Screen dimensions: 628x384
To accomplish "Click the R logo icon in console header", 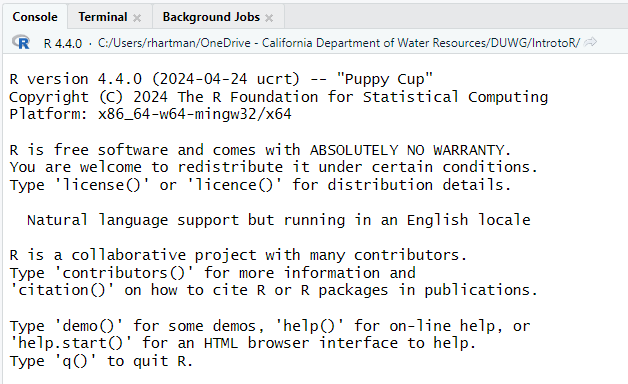I will click(21, 42).
